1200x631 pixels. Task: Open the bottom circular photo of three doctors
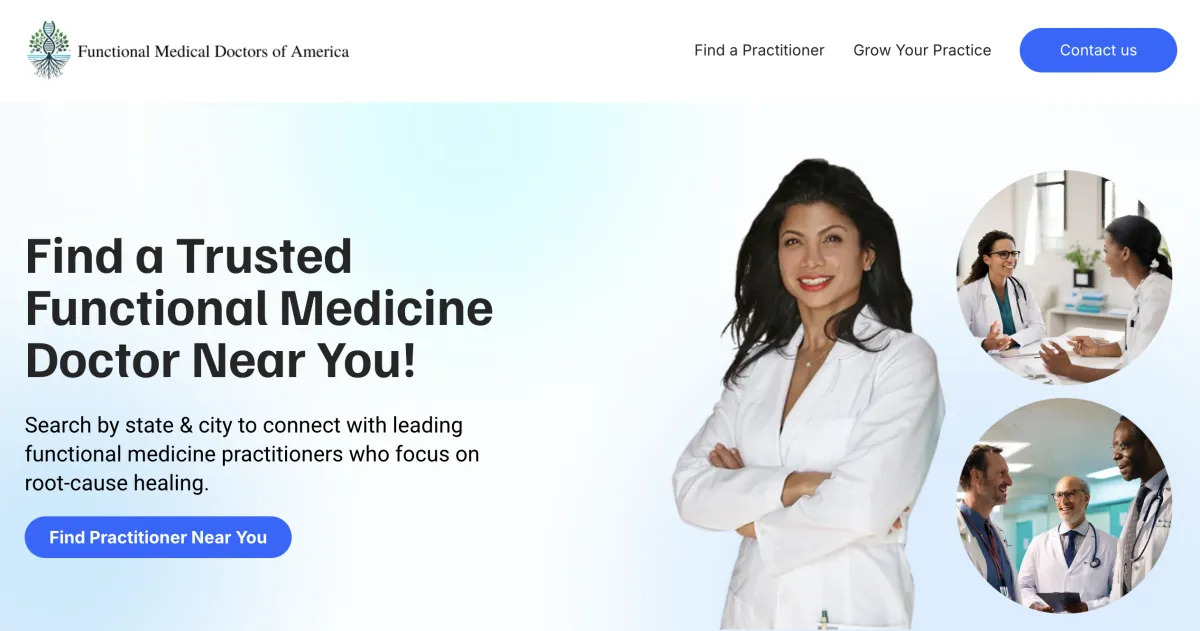[x=1064, y=507]
